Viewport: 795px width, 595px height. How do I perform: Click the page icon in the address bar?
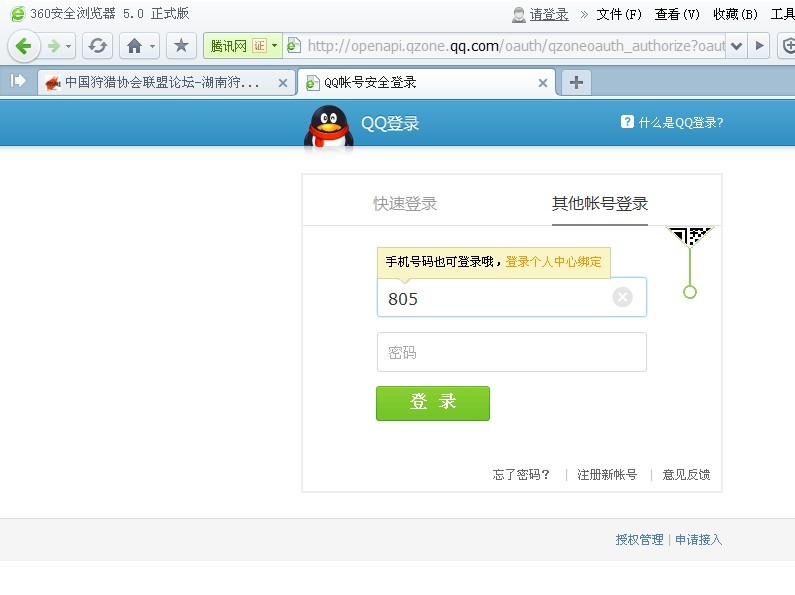coord(294,46)
